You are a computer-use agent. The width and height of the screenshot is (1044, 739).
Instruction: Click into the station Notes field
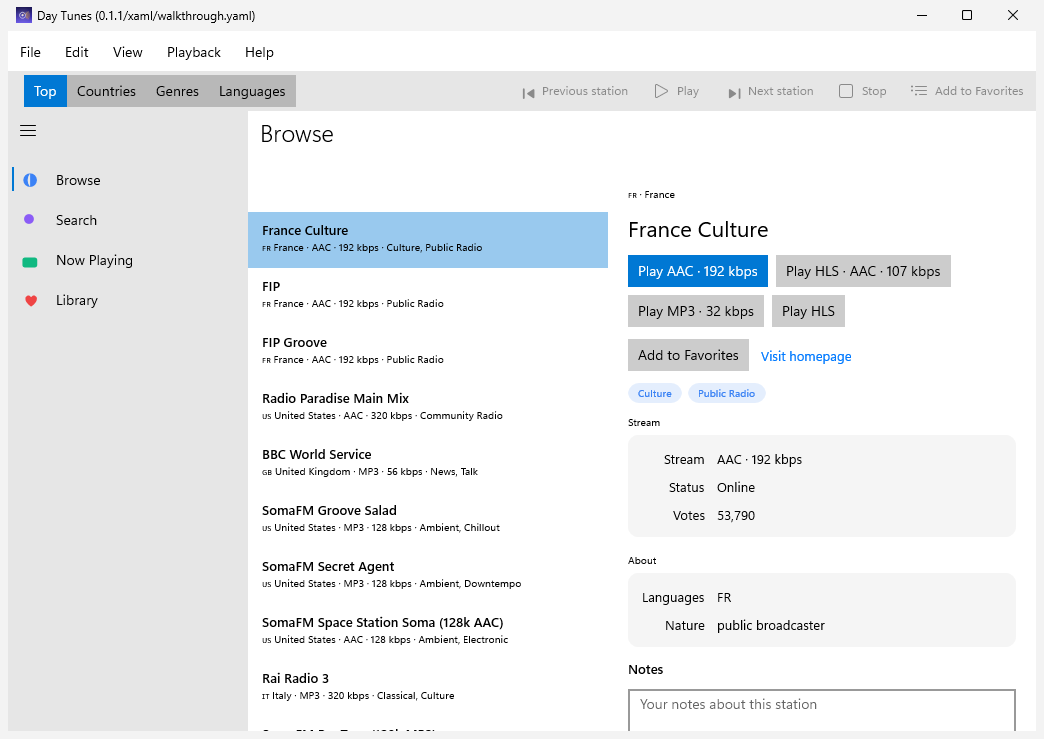822,710
